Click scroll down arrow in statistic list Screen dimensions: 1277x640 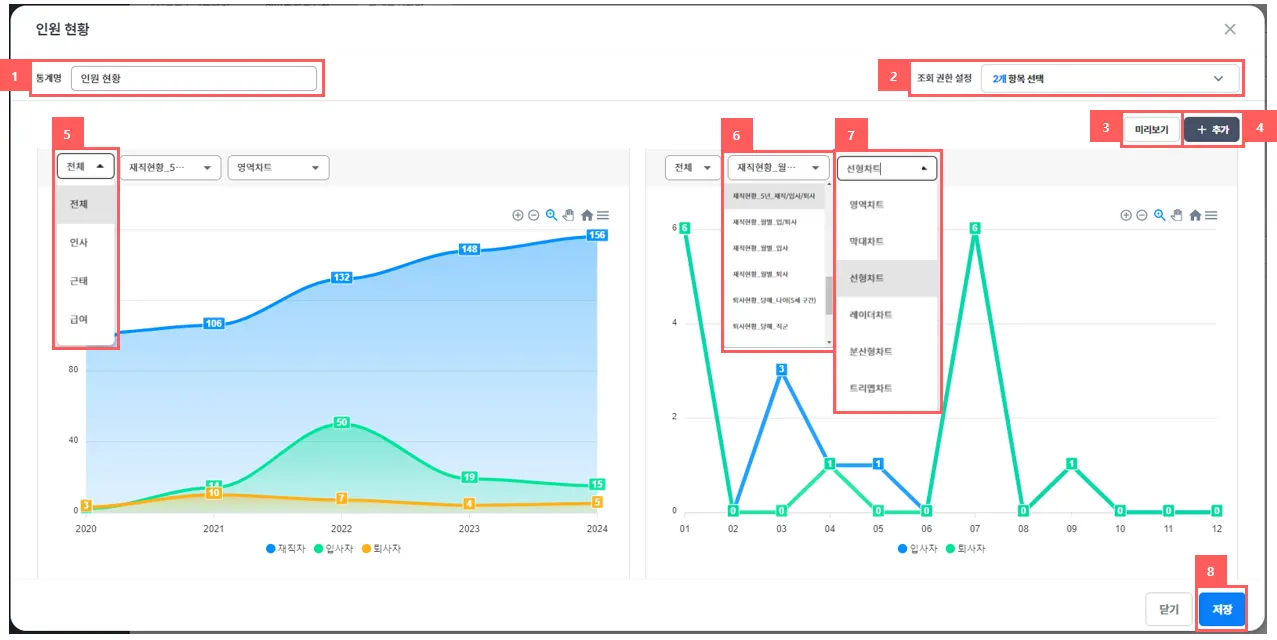pyautogui.click(x=828, y=342)
